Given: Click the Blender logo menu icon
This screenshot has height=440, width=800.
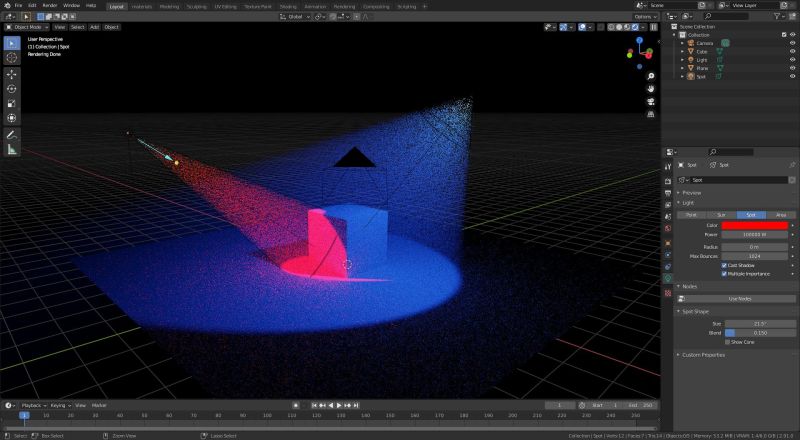Looking at the screenshot, I should (x=7, y=6).
